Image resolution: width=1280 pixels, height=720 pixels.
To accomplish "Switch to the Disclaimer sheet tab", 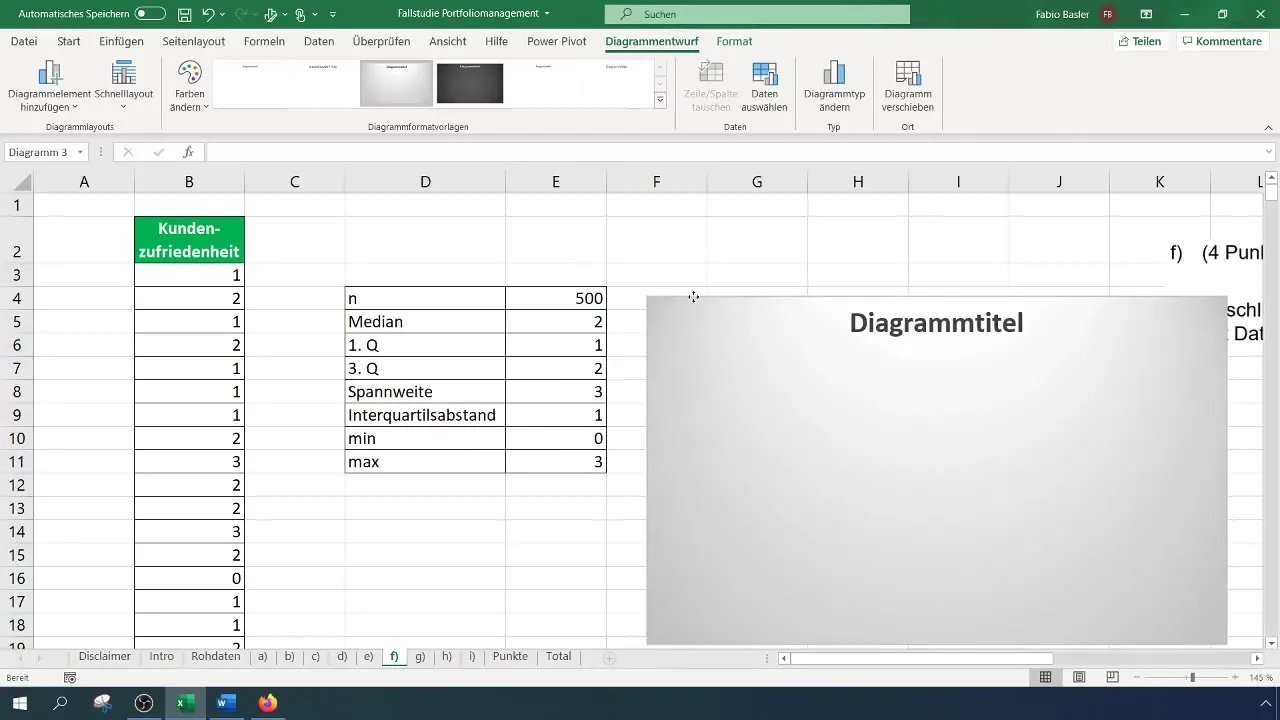I will [105, 657].
